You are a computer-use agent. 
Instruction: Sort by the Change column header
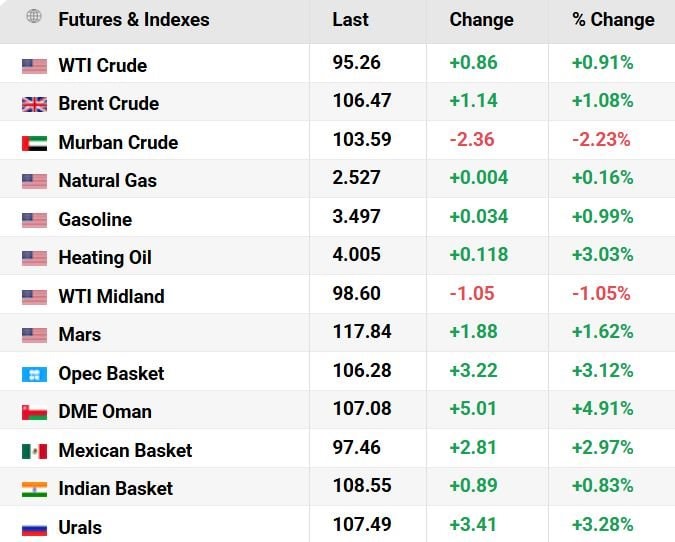481,20
